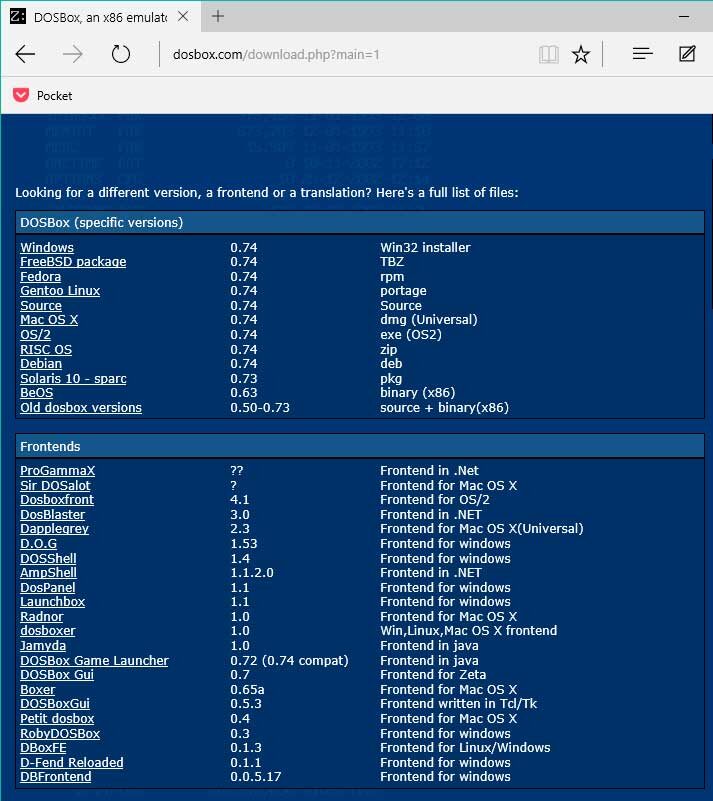Open the FreeBSD package link
Image resolution: width=713 pixels, height=801 pixels.
point(73,262)
